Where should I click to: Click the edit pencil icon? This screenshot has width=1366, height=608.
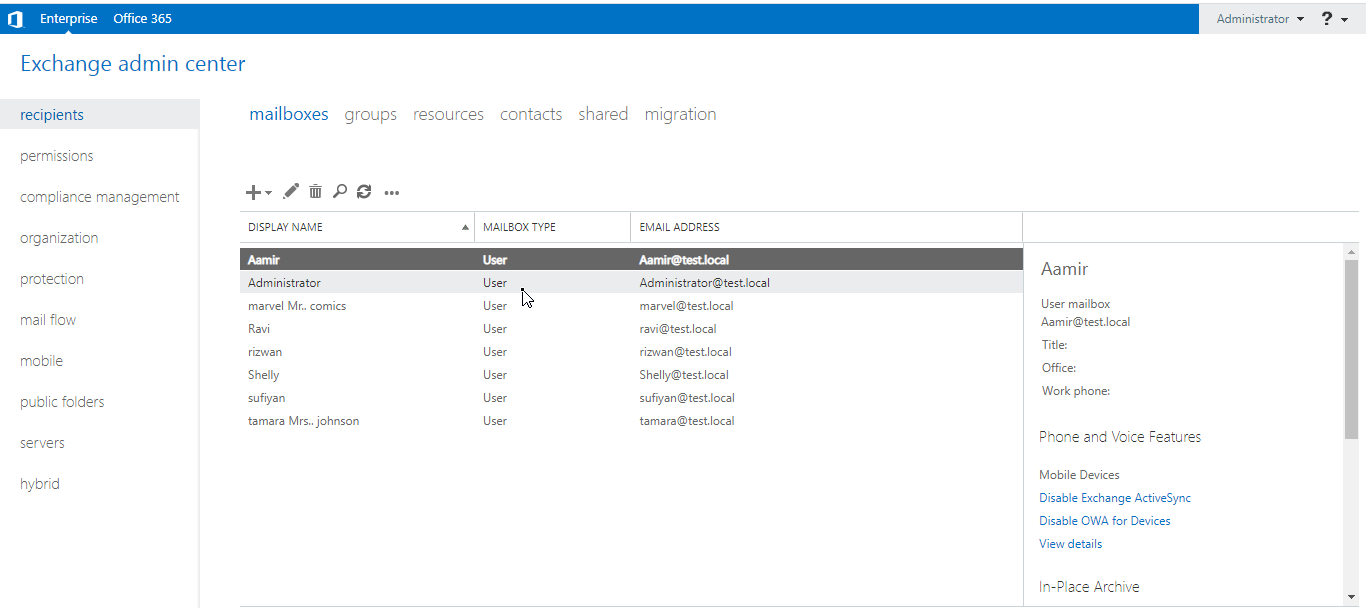(291, 191)
